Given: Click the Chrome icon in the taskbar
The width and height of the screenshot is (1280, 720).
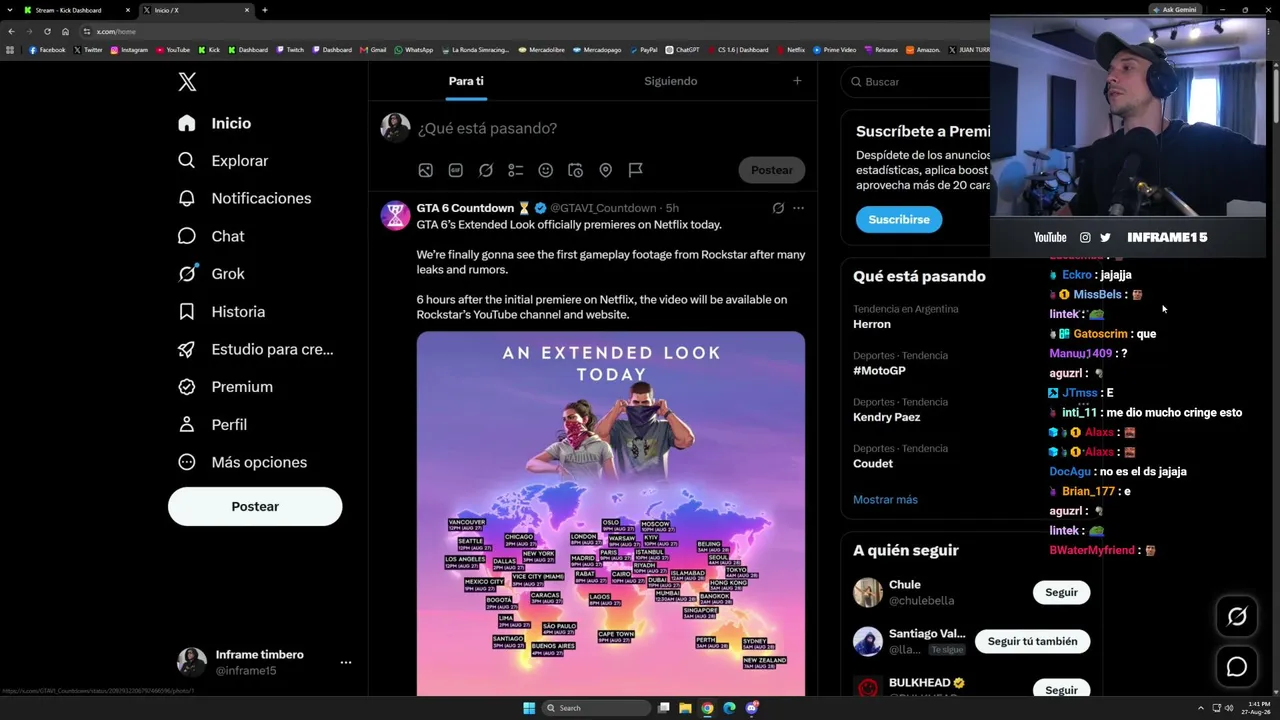Looking at the screenshot, I should click(x=707, y=708).
